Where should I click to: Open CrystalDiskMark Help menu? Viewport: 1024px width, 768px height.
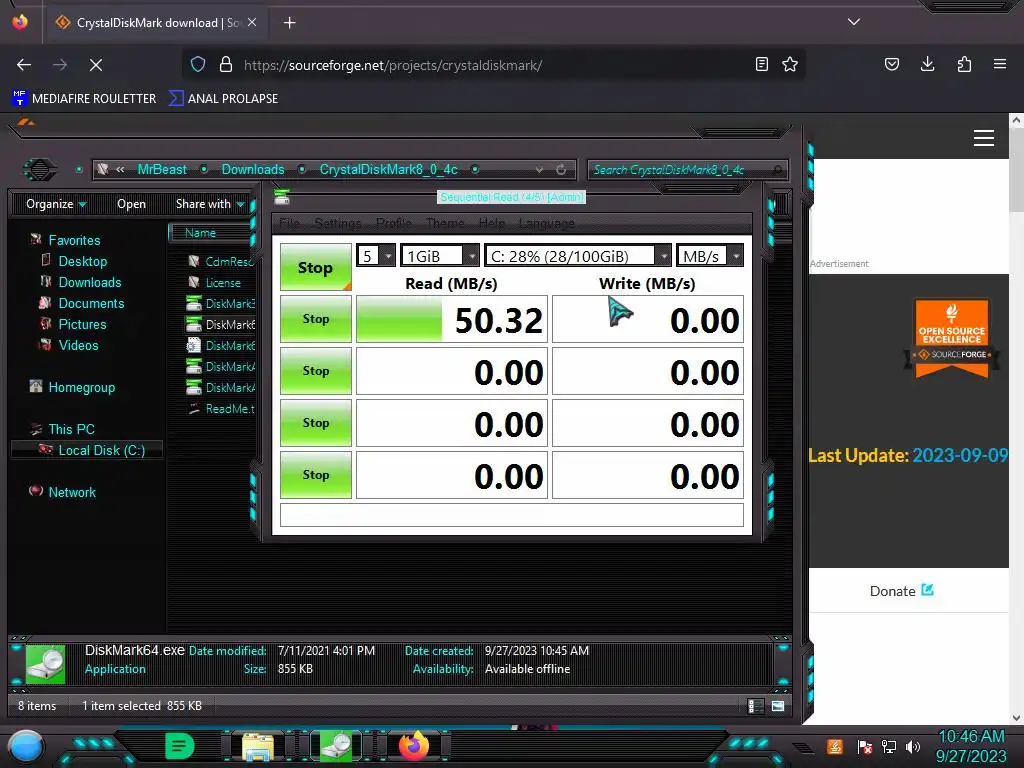492,223
